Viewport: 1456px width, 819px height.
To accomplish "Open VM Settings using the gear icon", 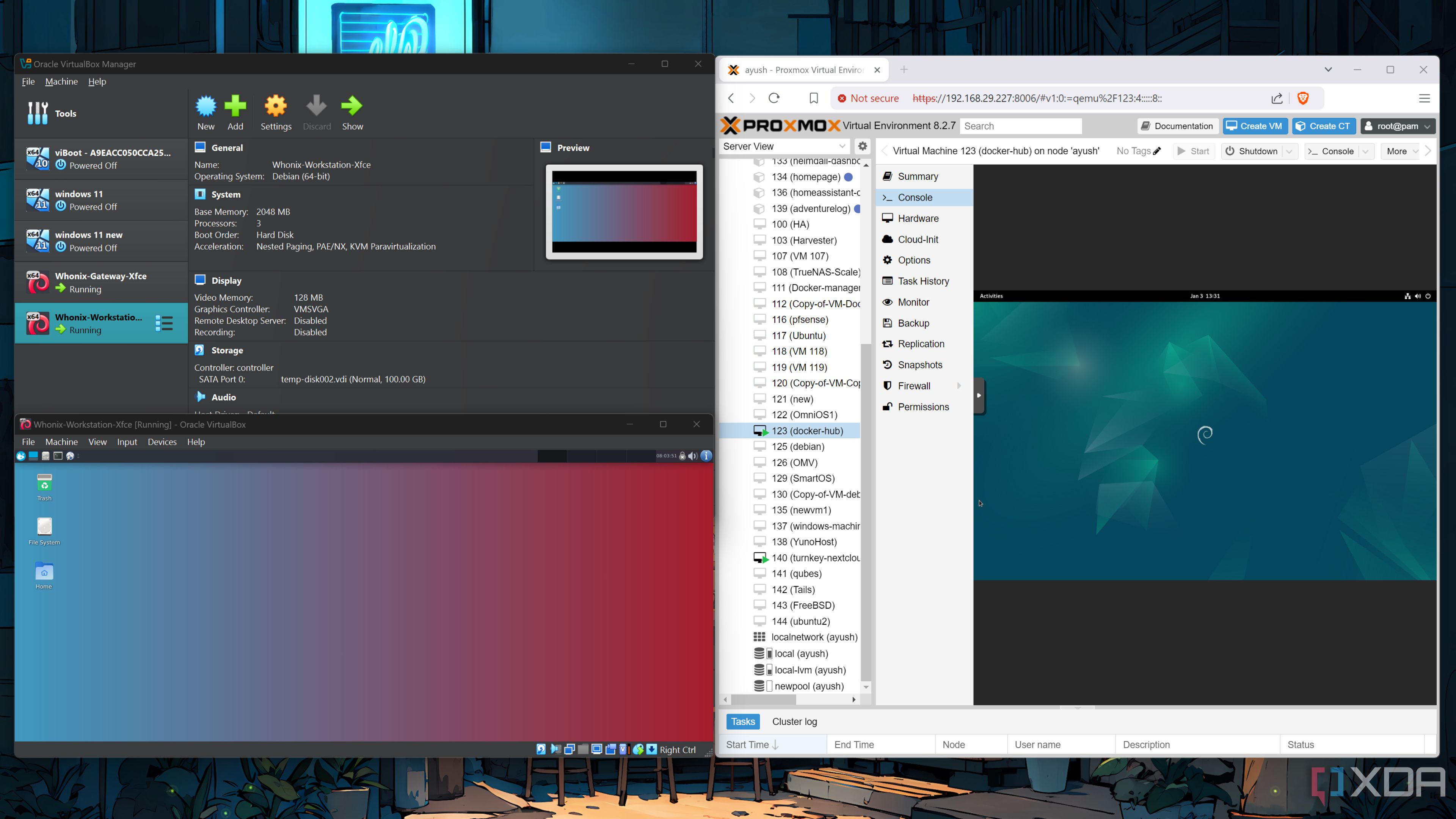I will (x=275, y=105).
